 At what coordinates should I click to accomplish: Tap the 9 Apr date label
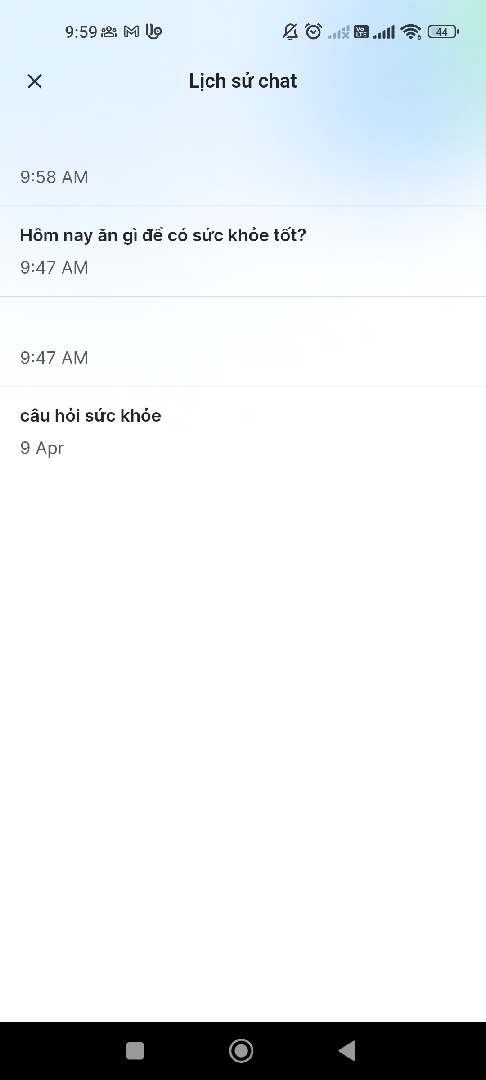(x=42, y=448)
